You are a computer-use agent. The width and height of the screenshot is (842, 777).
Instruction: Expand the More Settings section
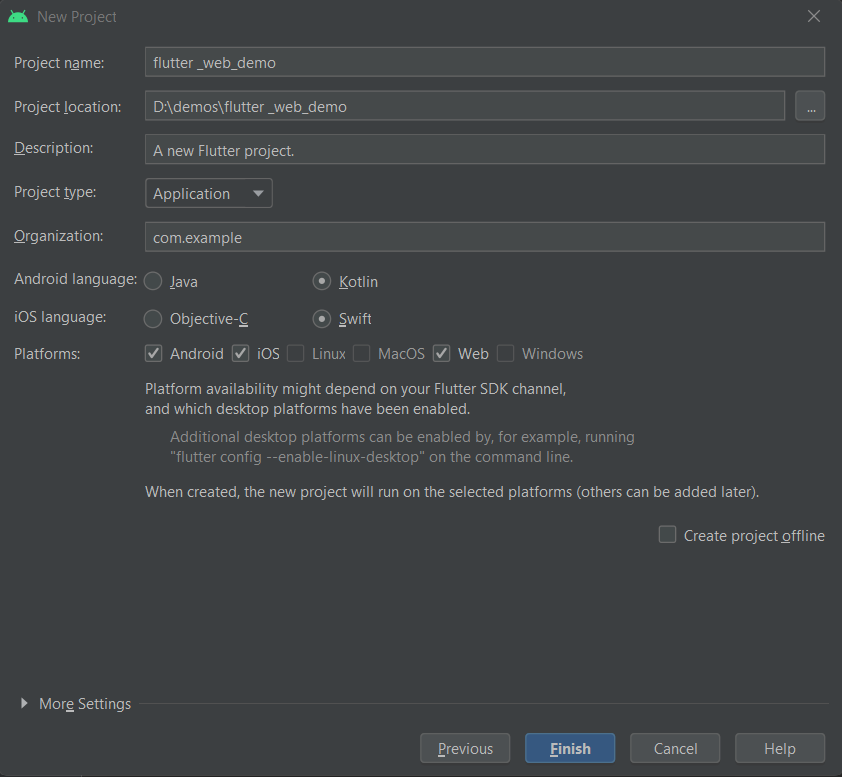24,703
